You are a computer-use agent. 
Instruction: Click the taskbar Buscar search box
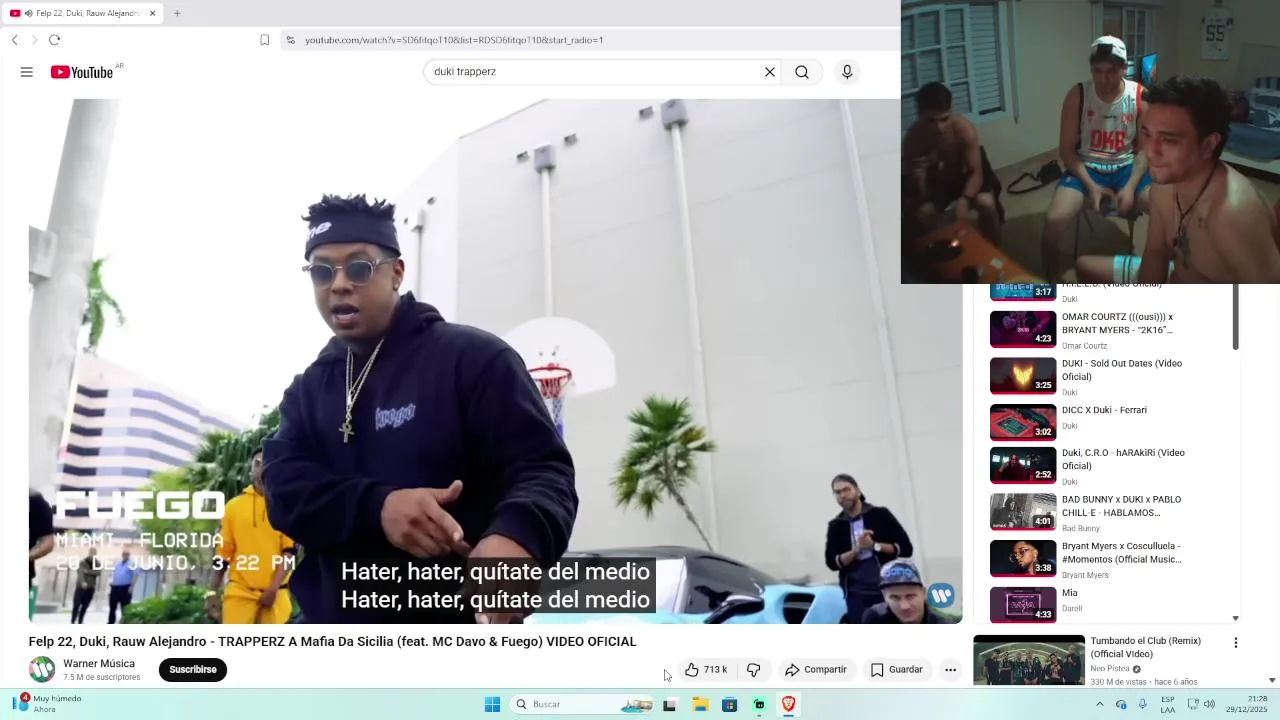click(x=583, y=704)
